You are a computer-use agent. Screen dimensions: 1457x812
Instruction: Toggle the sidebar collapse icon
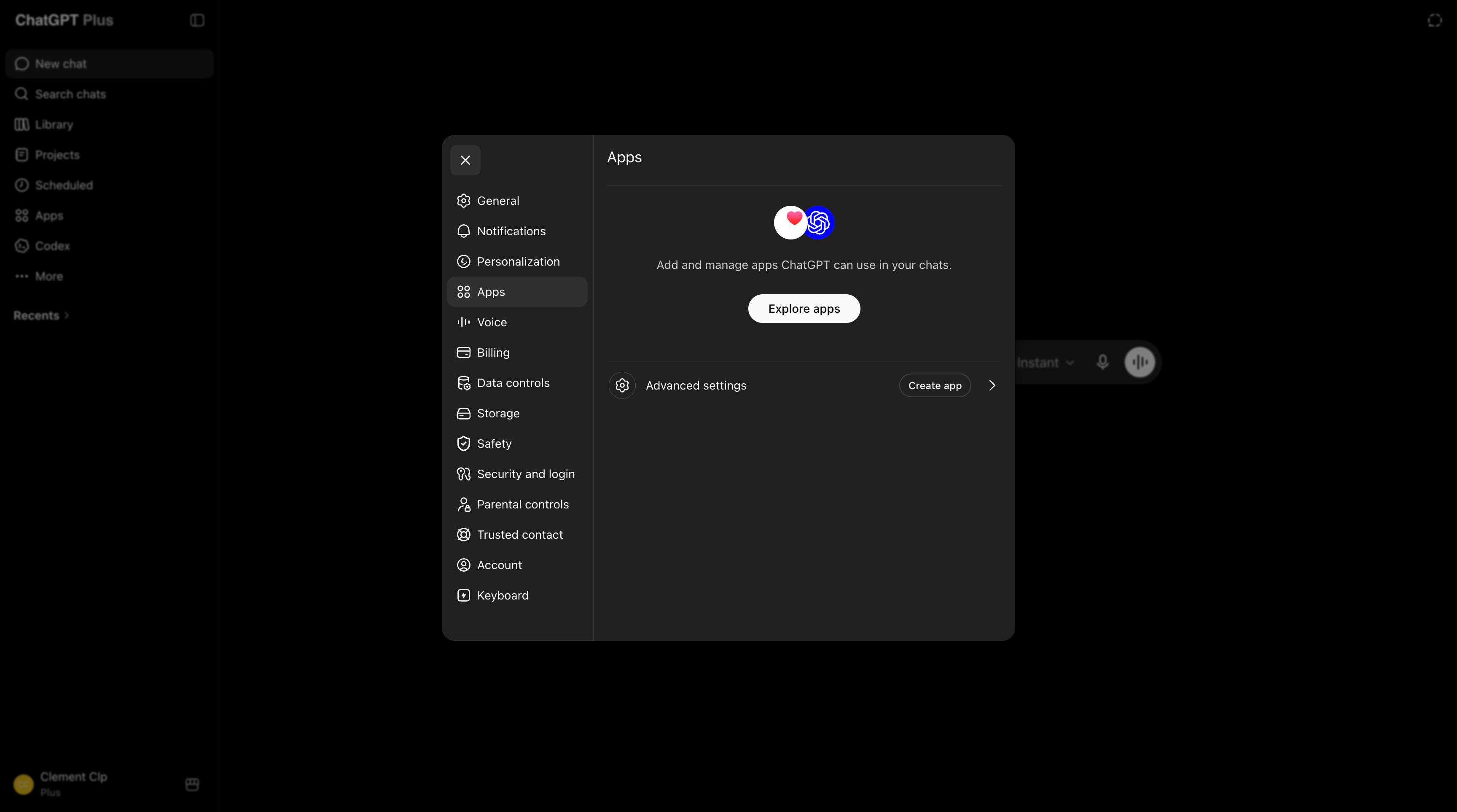[x=197, y=20]
